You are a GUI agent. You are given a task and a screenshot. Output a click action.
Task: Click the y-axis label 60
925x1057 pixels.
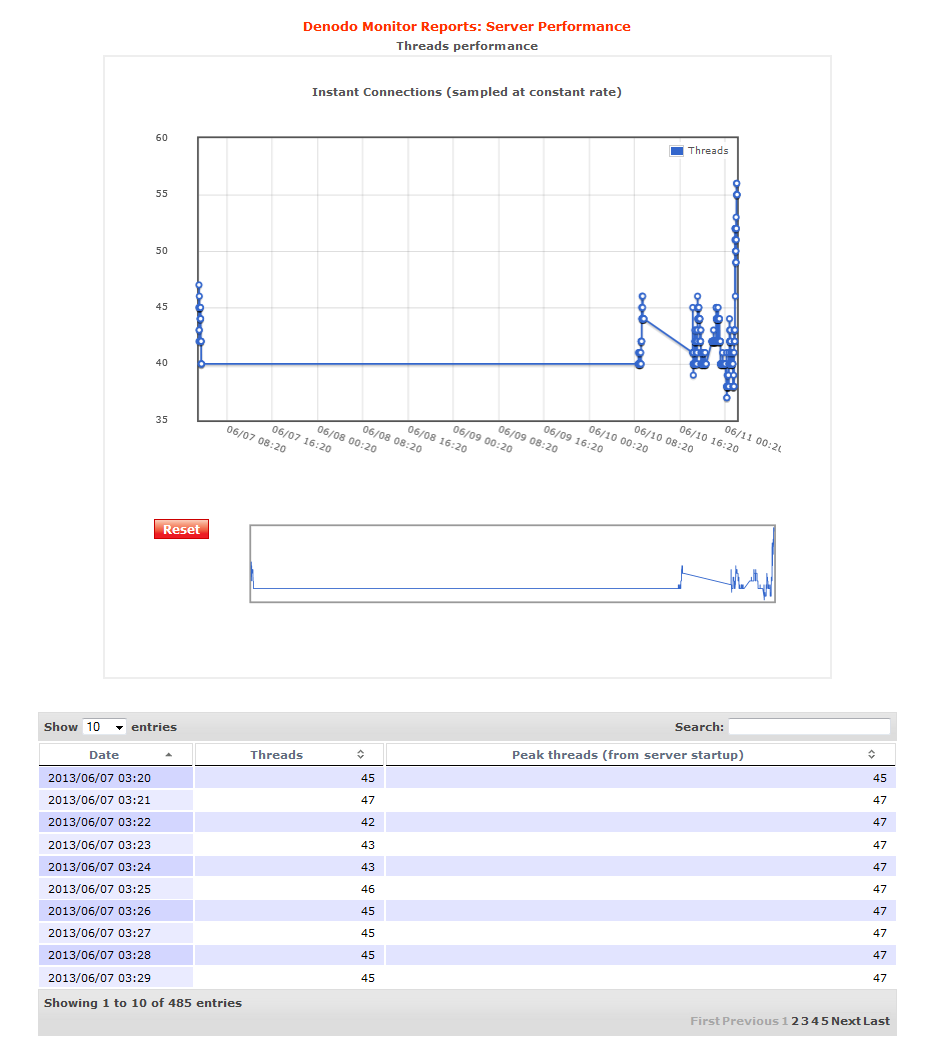click(x=162, y=138)
